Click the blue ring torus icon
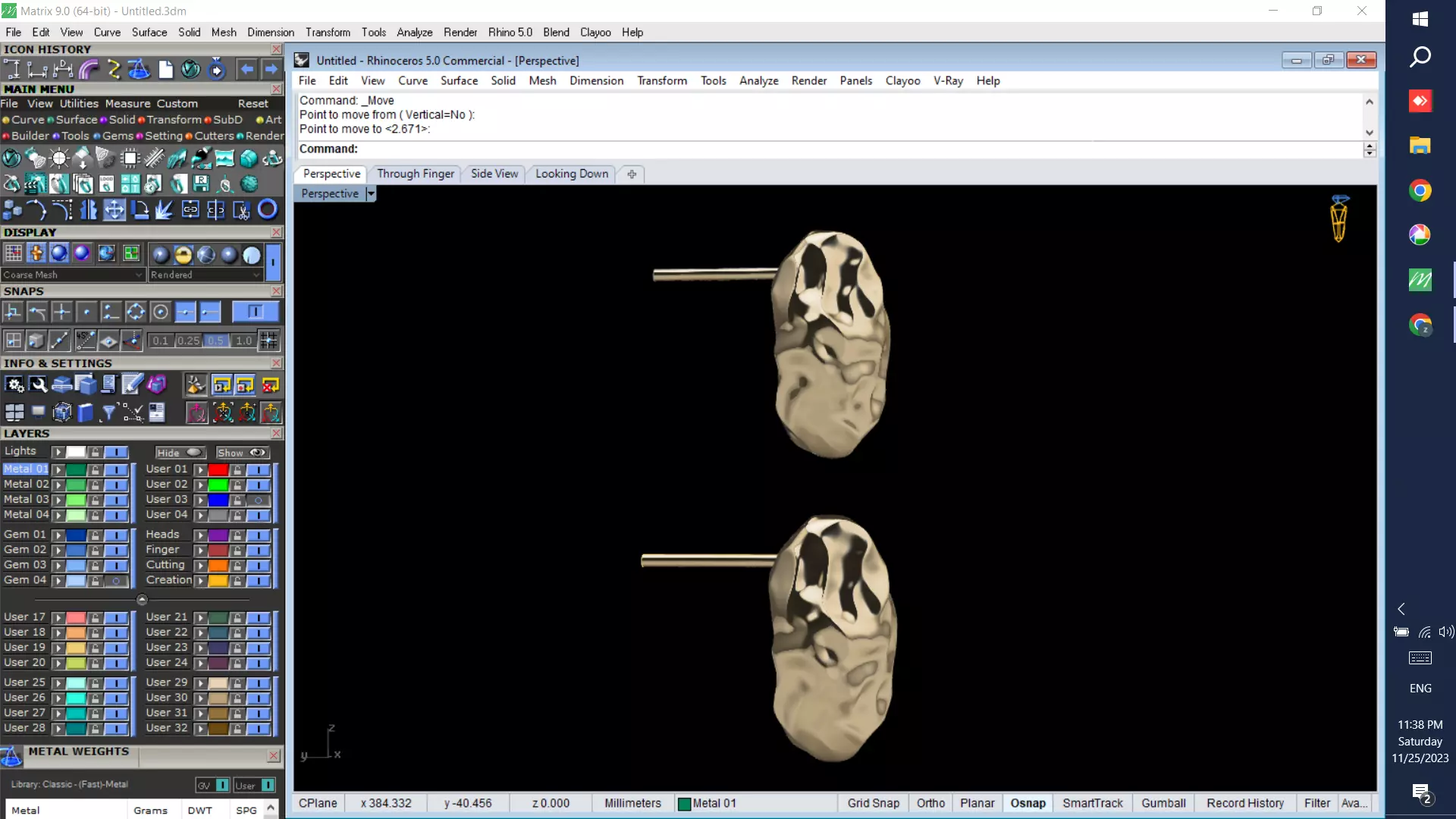 [268, 209]
